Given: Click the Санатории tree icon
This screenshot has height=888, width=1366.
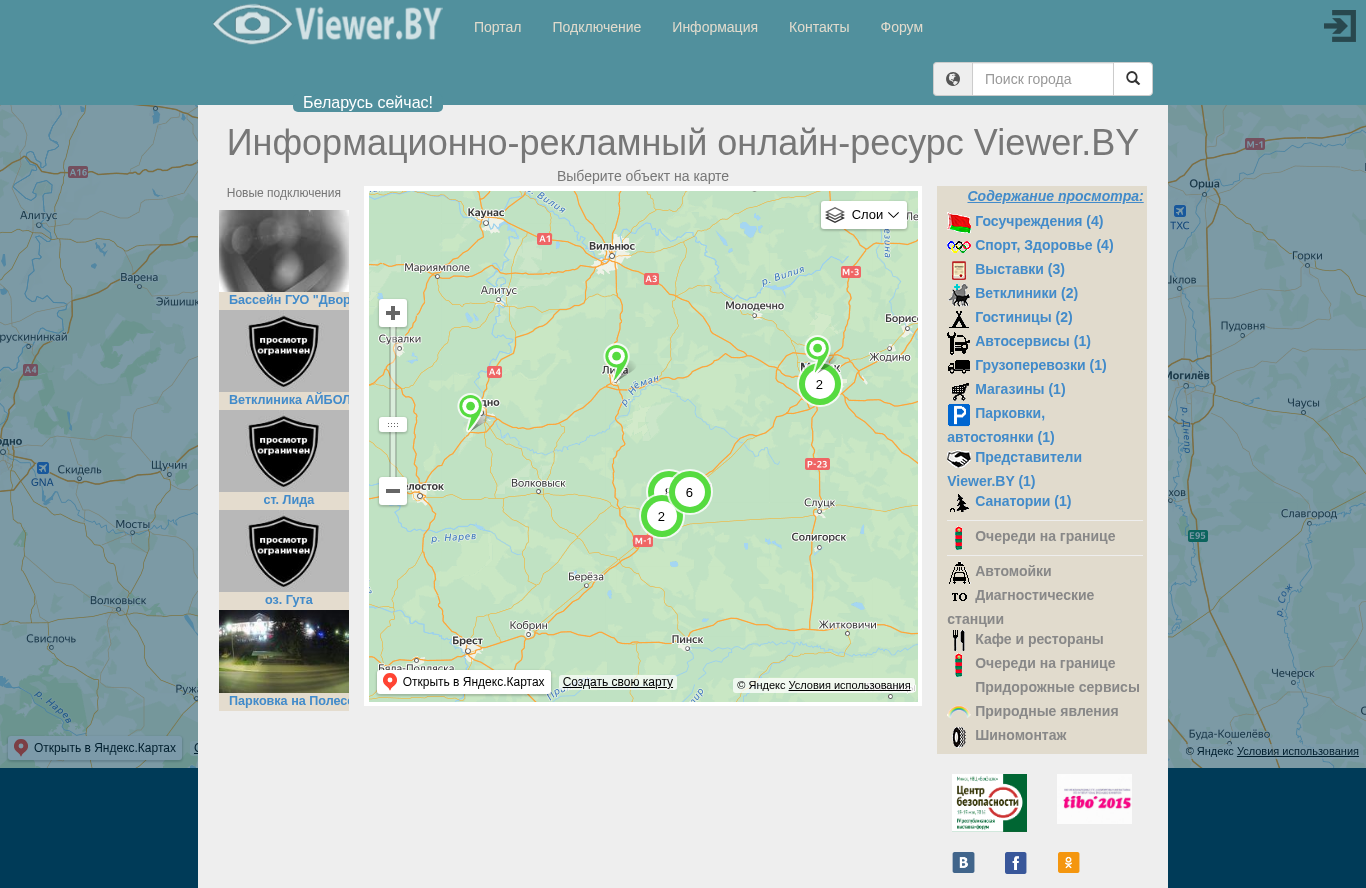Looking at the screenshot, I should click(959, 502).
